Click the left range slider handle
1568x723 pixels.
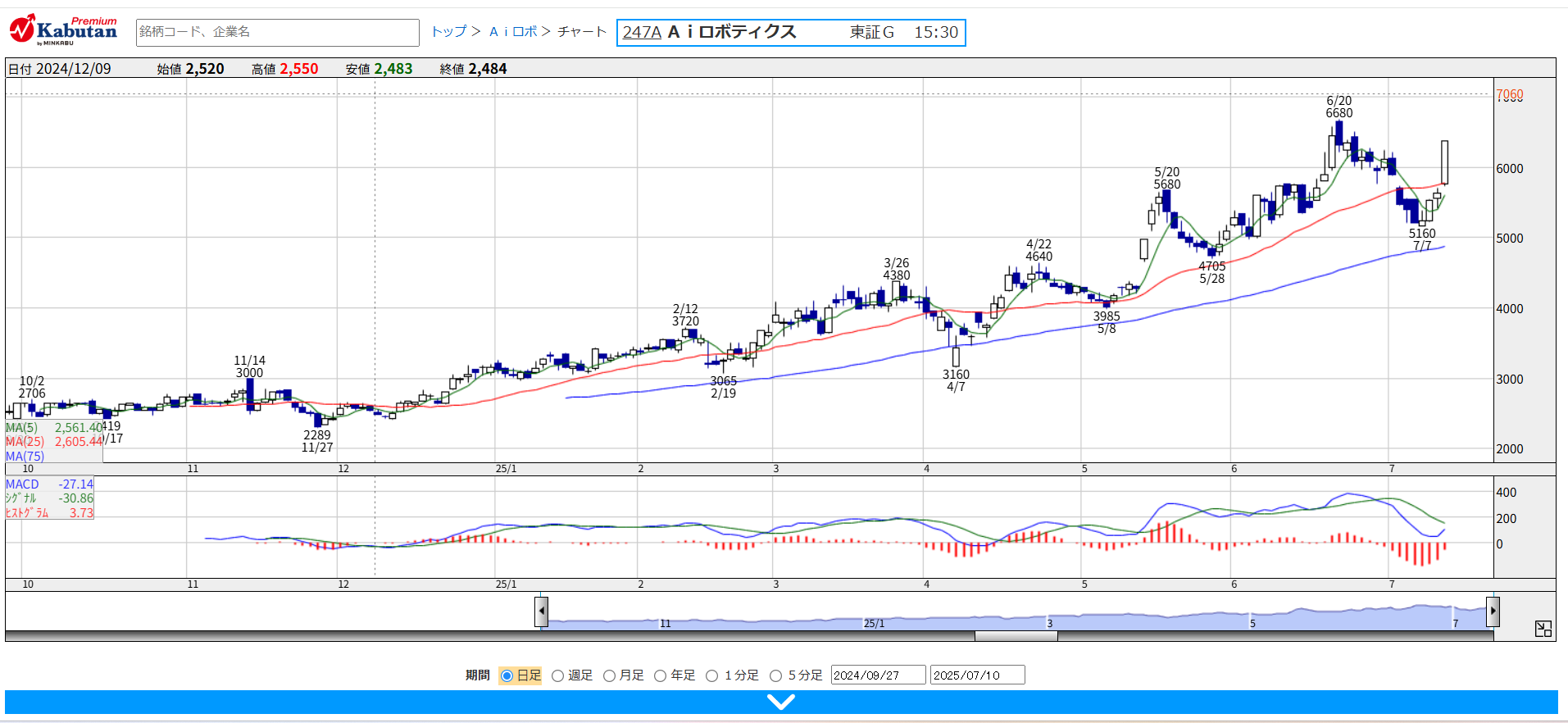pos(541,612)
